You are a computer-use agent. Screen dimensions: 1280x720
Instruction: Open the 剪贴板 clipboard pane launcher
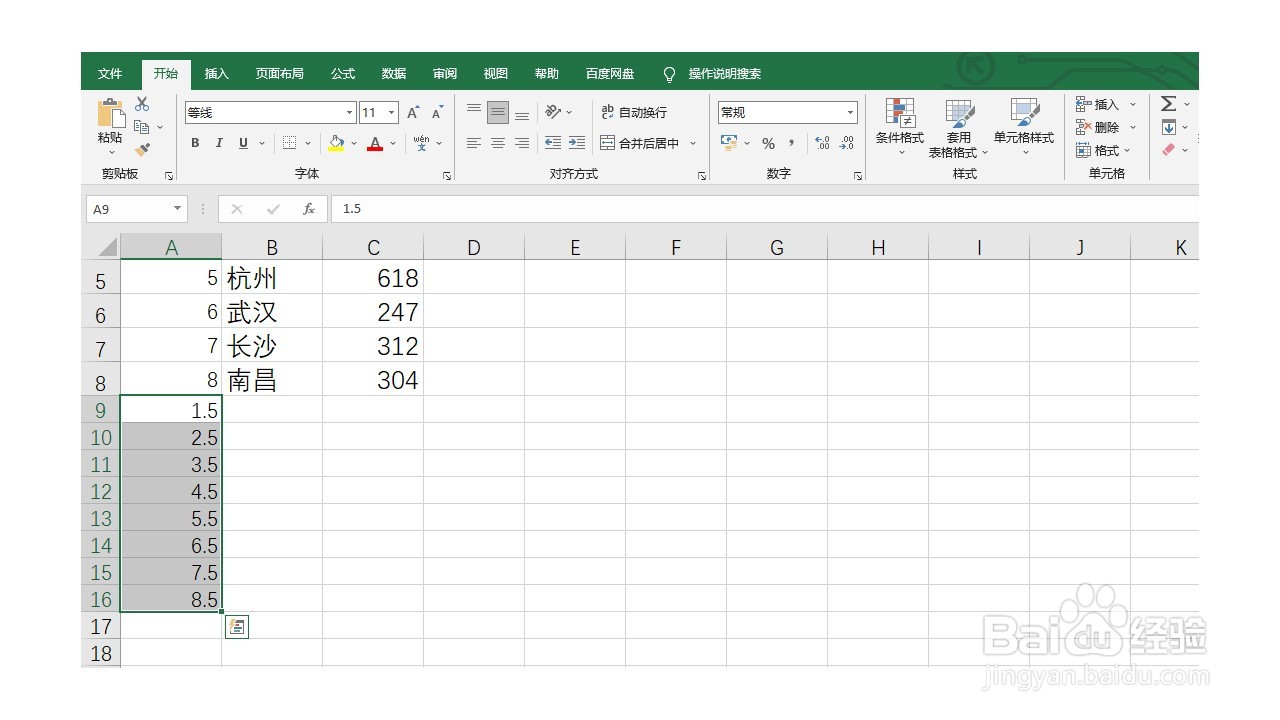pyautogui.click(x=169, y=176)
